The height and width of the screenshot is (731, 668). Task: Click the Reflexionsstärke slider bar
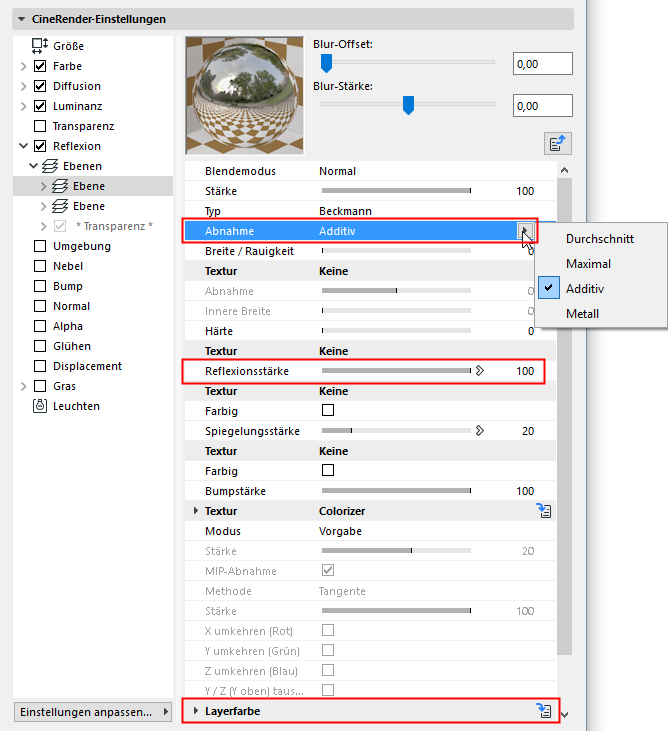point(397,371)
